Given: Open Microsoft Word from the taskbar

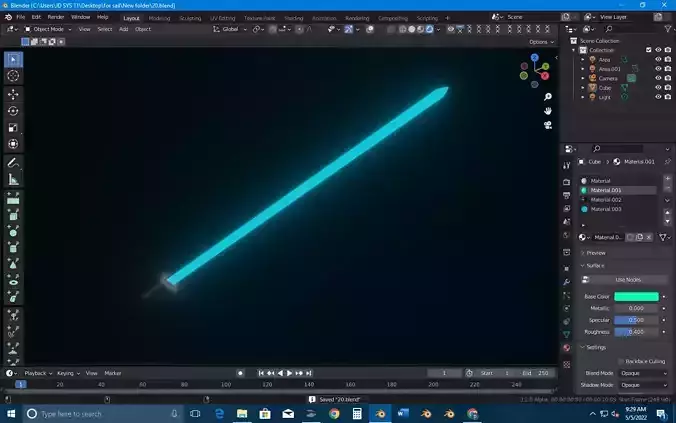Looking at the screenshot, I should pyautogui.click(x=403, y=414).
